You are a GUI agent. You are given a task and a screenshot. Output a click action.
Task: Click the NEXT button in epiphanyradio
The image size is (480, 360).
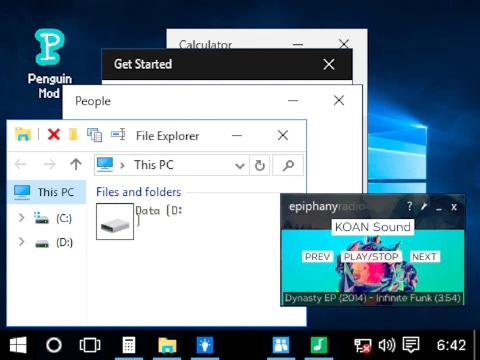click(x=424, y=257)
